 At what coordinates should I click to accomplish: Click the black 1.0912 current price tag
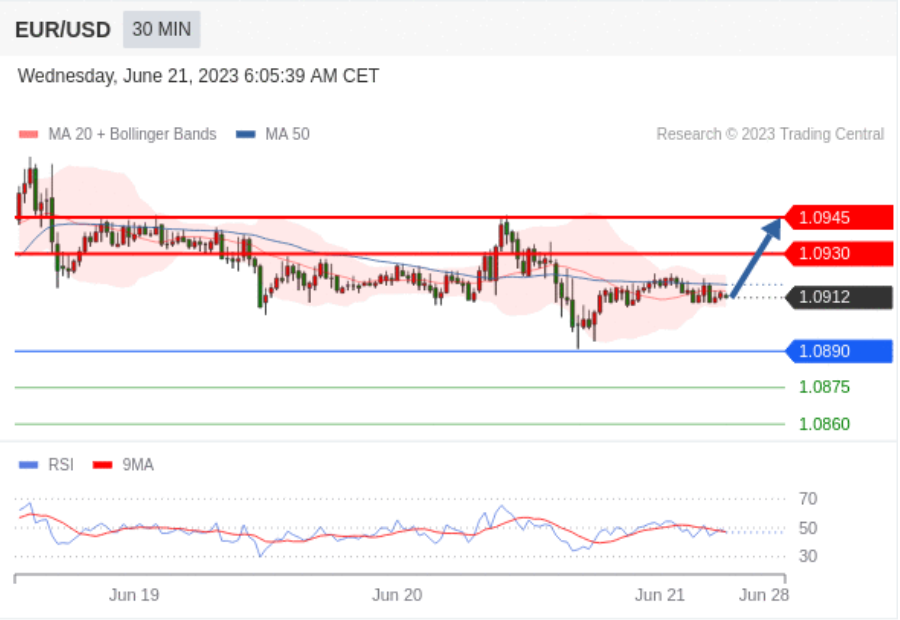[x=839, y=297]
